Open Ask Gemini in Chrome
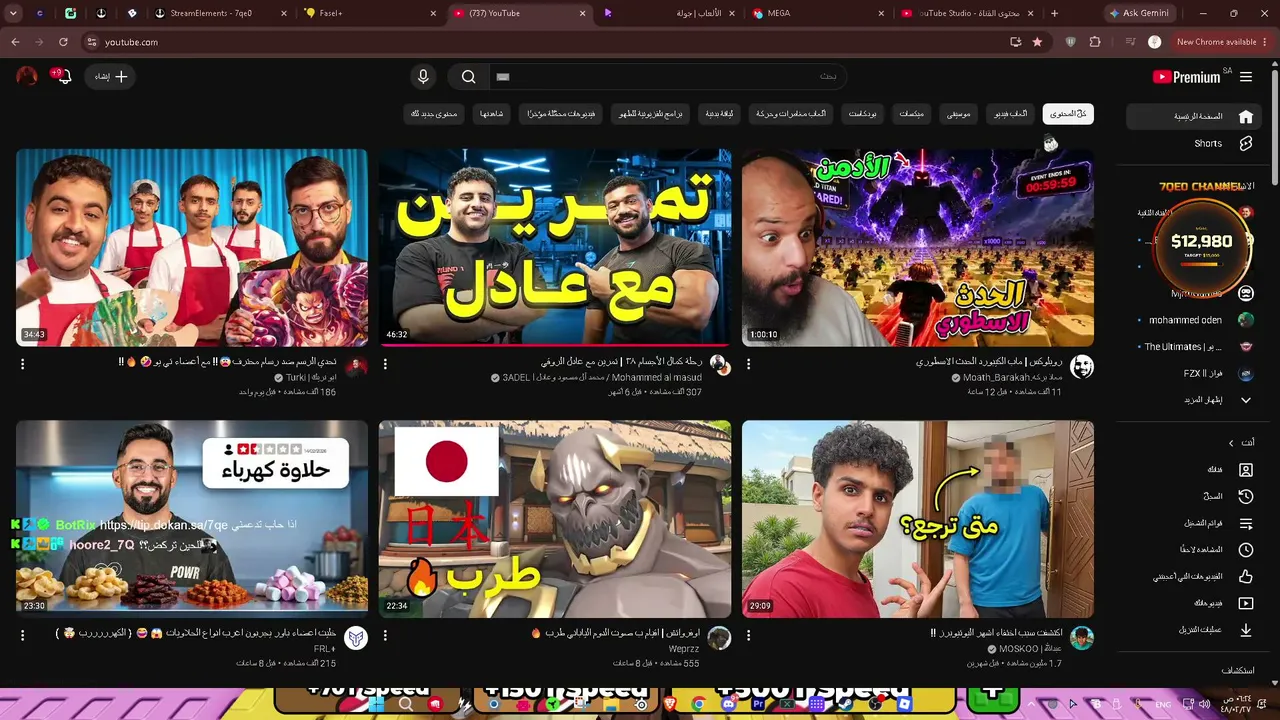This screenshot has height=720, width=1280. pos(1138,13)
